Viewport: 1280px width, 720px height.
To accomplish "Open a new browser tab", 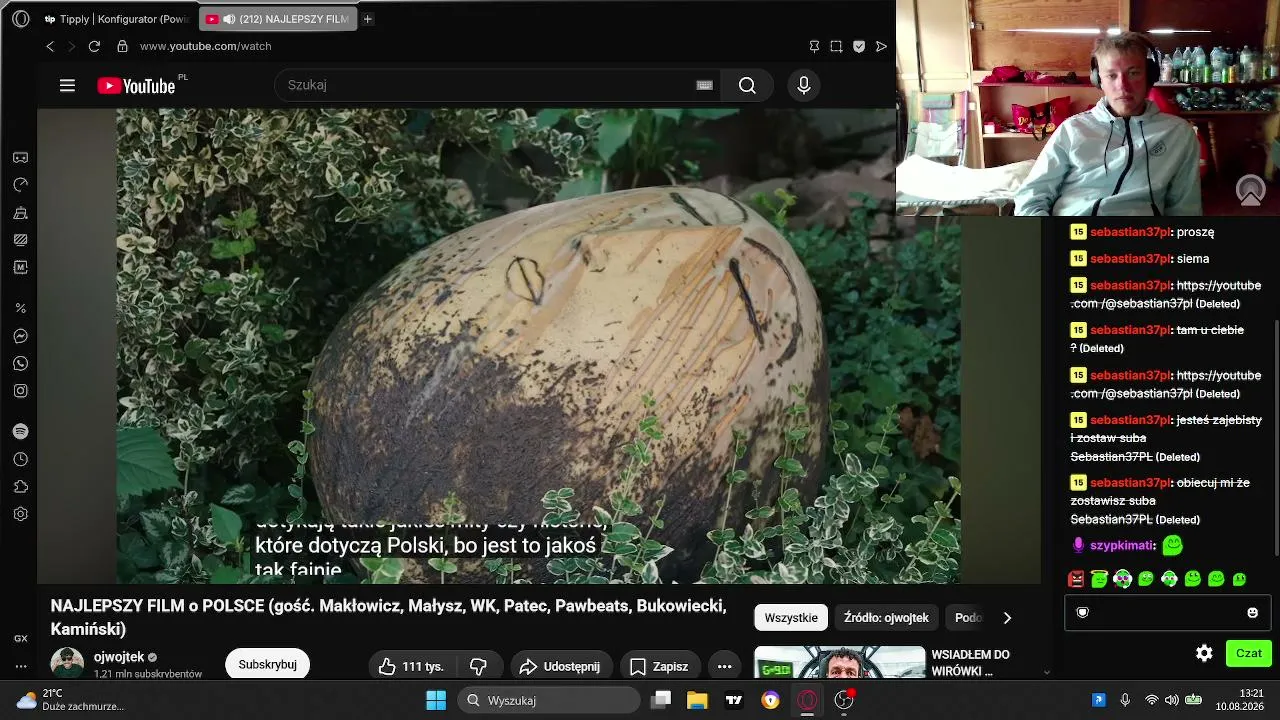I will (368, 19).
